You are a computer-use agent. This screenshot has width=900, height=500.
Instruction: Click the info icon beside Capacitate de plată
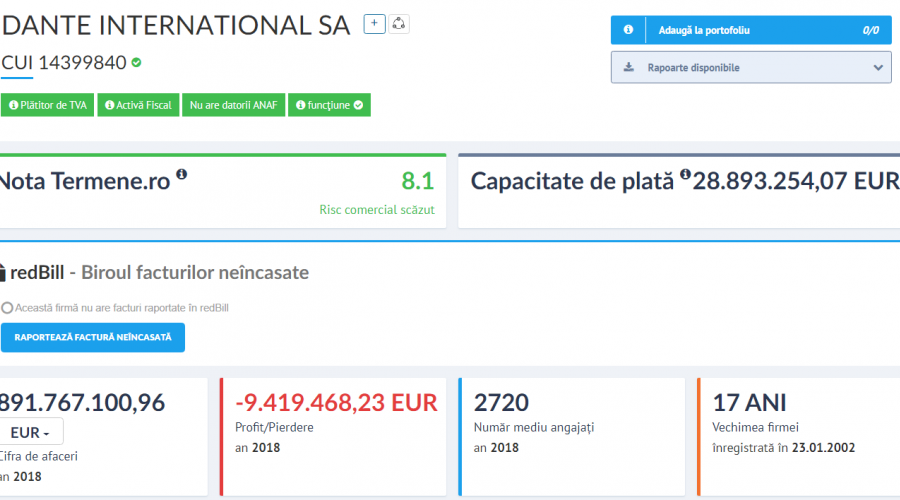685,175
